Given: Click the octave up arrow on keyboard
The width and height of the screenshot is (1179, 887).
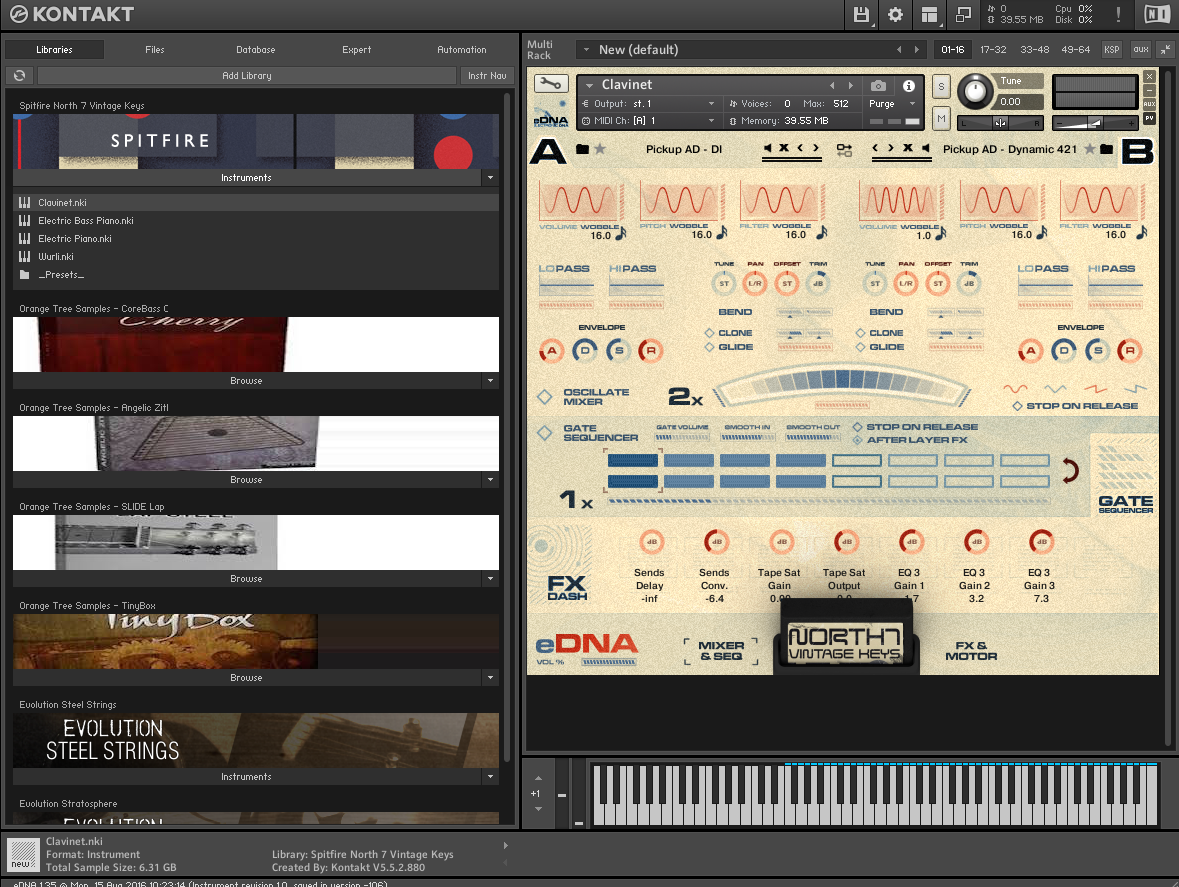Looking at the screenshot, I should [x=538, y=779].
